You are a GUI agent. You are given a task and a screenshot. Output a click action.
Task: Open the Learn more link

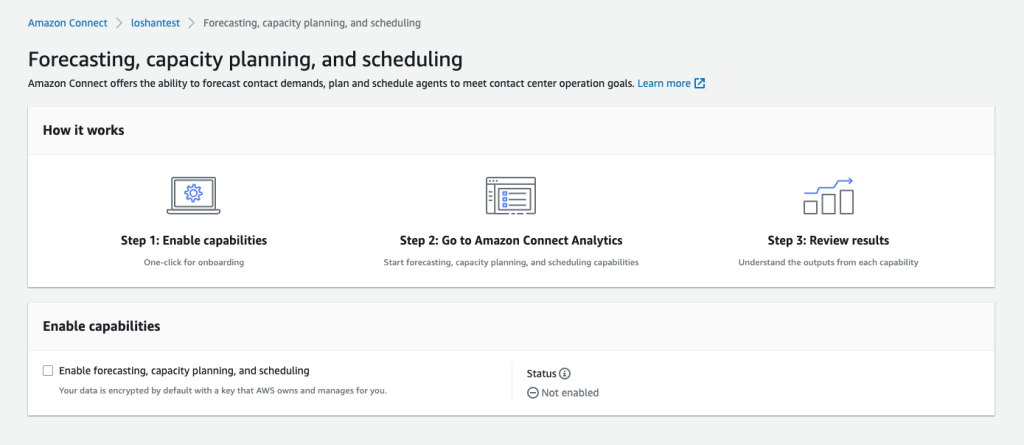664,84
